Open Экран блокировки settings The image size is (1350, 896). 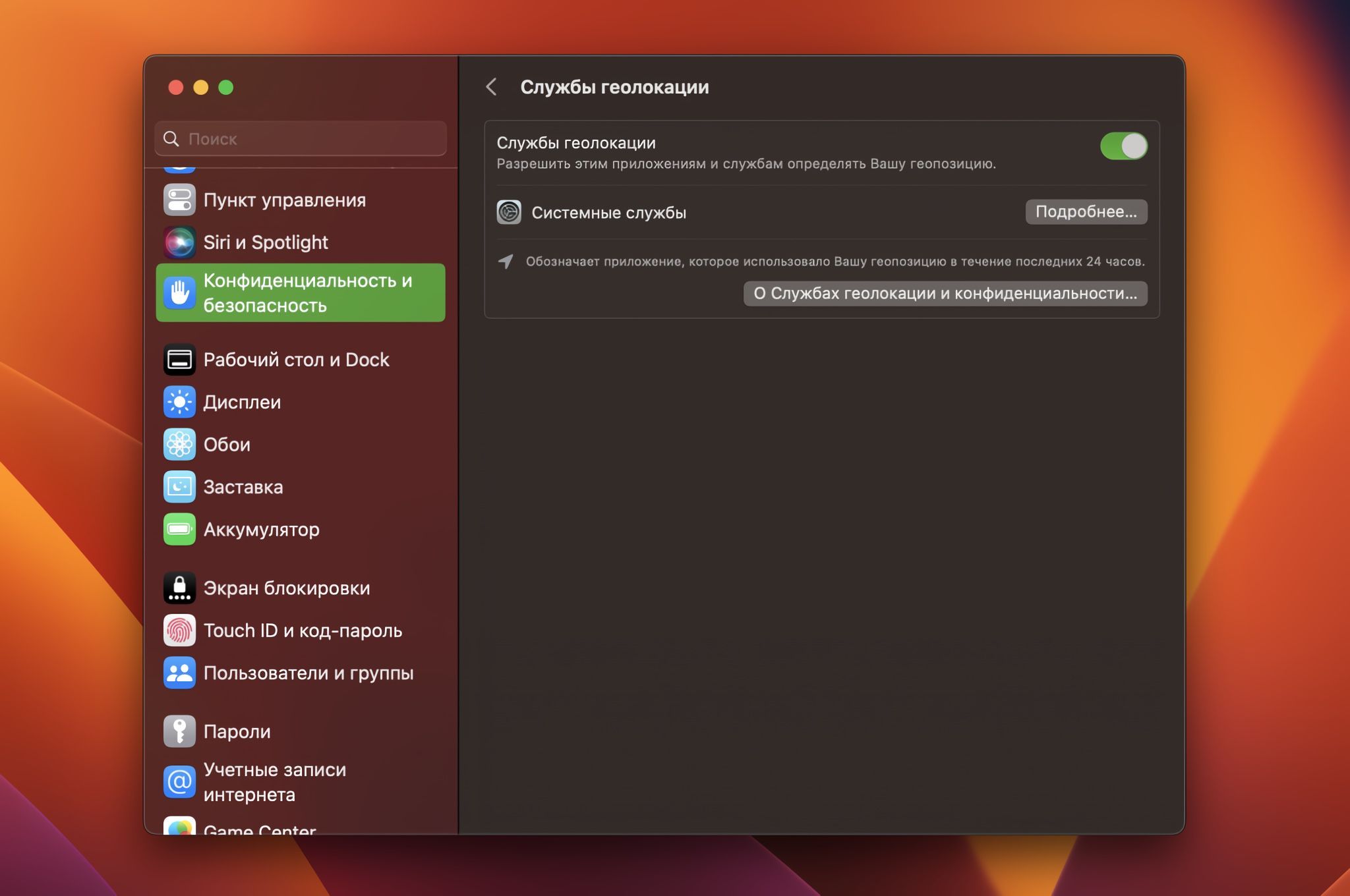tap(301, 588)
